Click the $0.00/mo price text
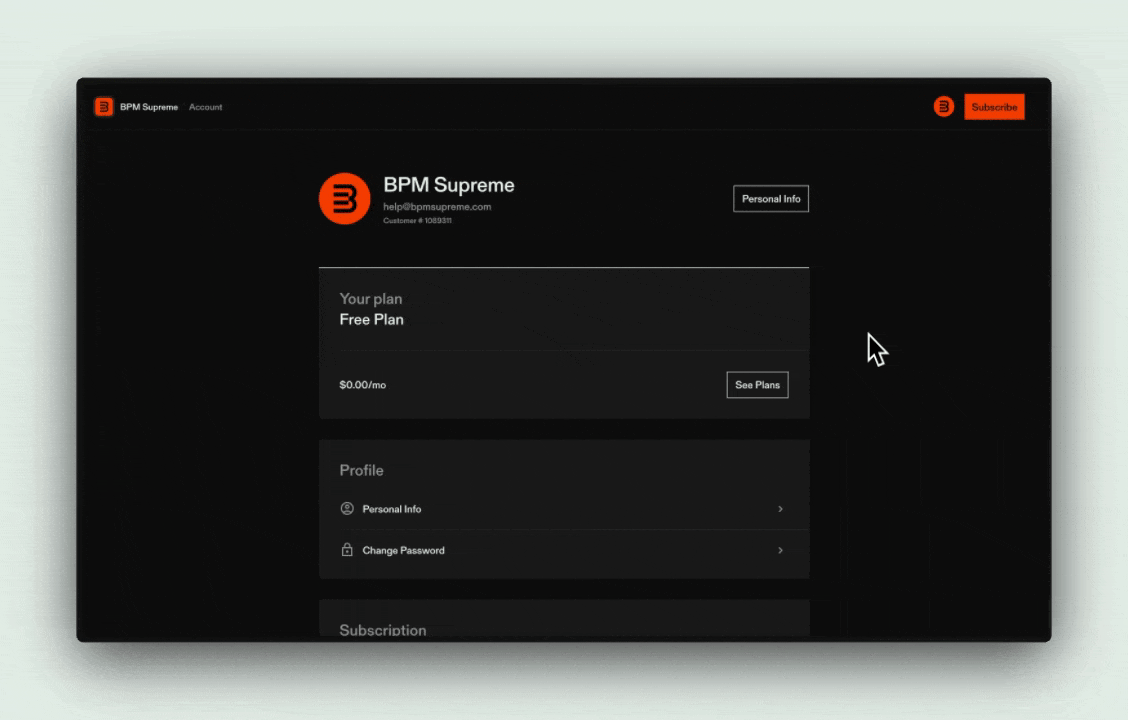 [363, 385]
